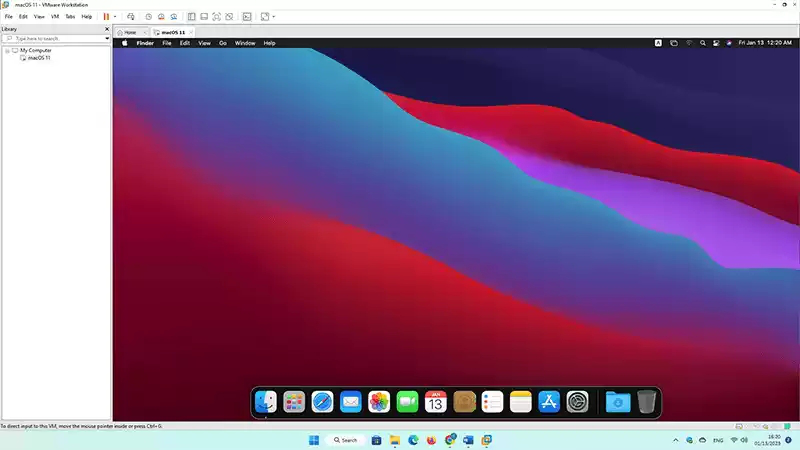Open the power options dropdown arrow
Viewport: 800px width, 450px height.
[115, 17]
